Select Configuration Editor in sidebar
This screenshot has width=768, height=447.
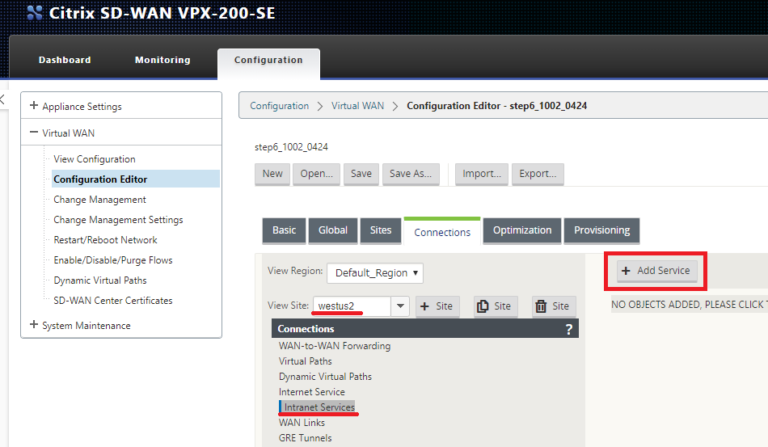pyautogui.click(x=136, y=179)
